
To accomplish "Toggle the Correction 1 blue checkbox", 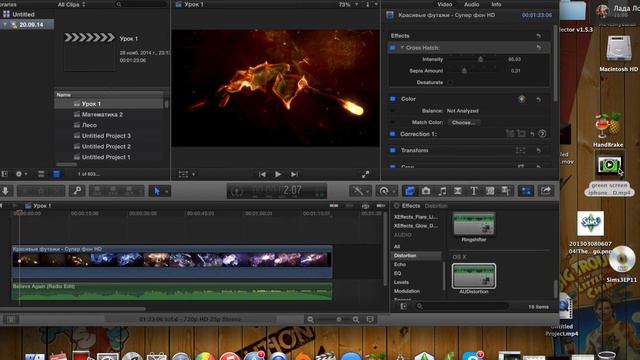I will pyautogui.click(x=393, y=134).
